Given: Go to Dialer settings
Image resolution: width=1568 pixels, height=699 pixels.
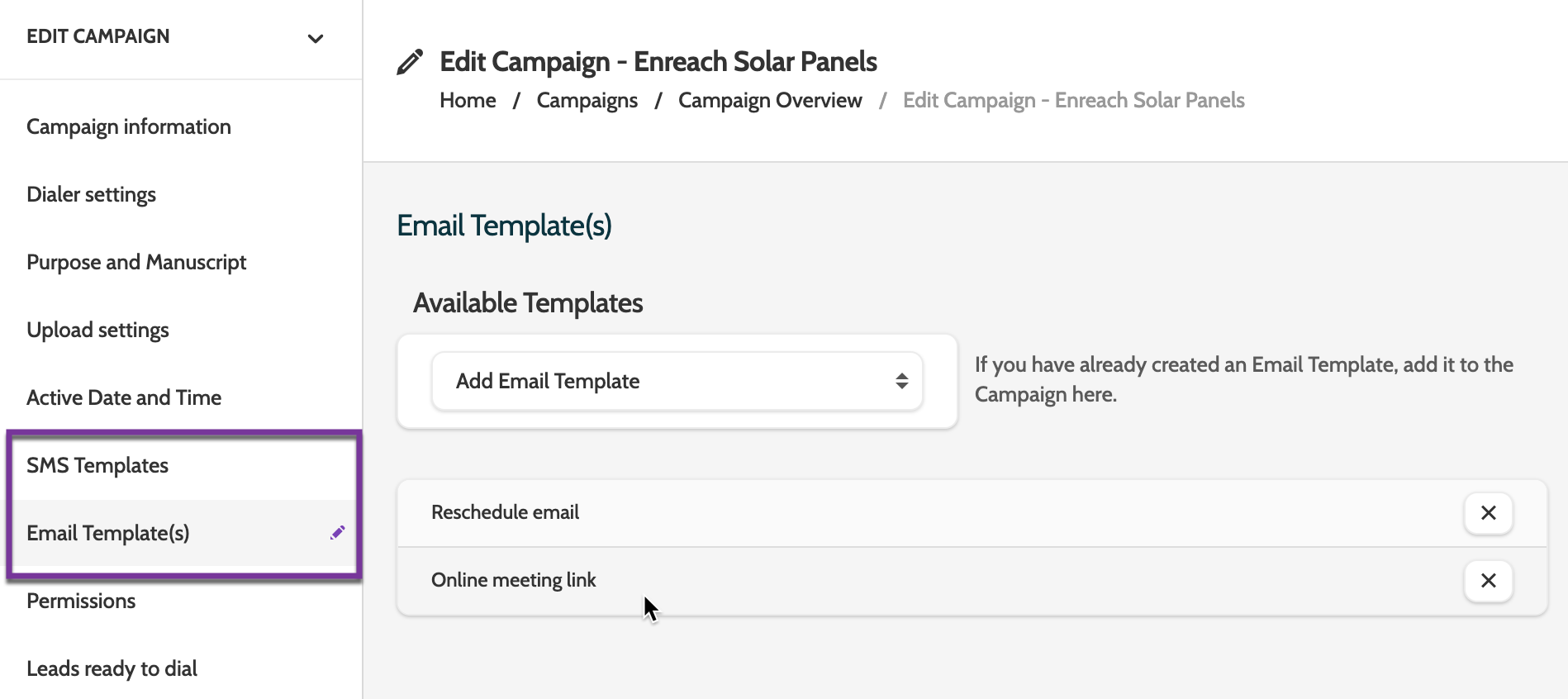Looking at the screenshot, I should click(x=92, y=194).
